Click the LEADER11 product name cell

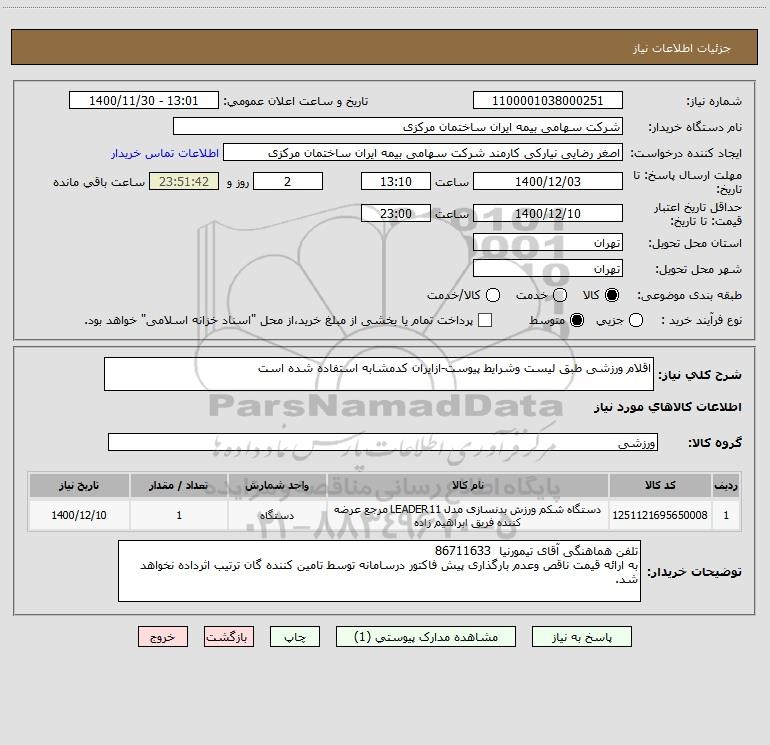468,515
